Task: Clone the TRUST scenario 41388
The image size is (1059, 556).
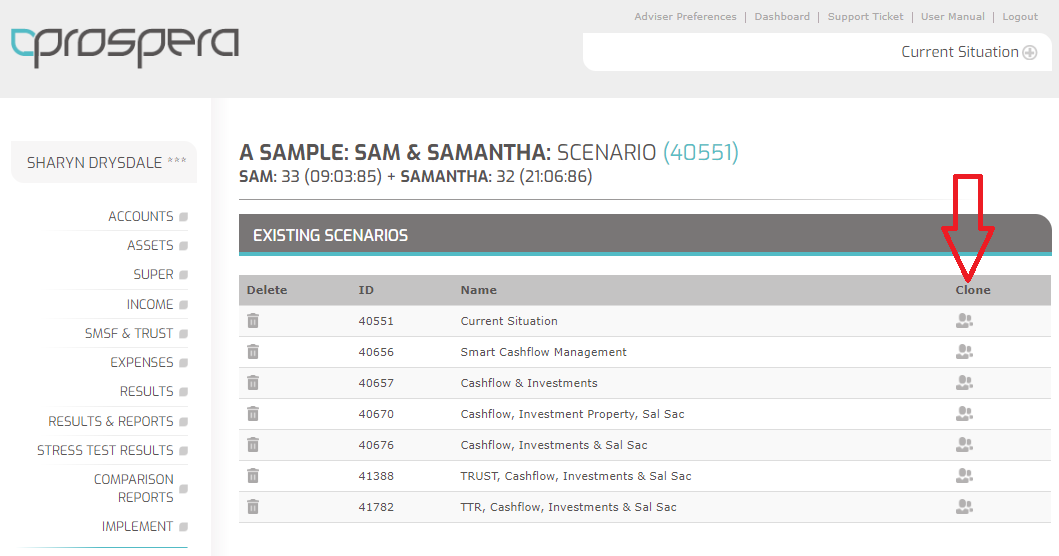Action: 964,476
